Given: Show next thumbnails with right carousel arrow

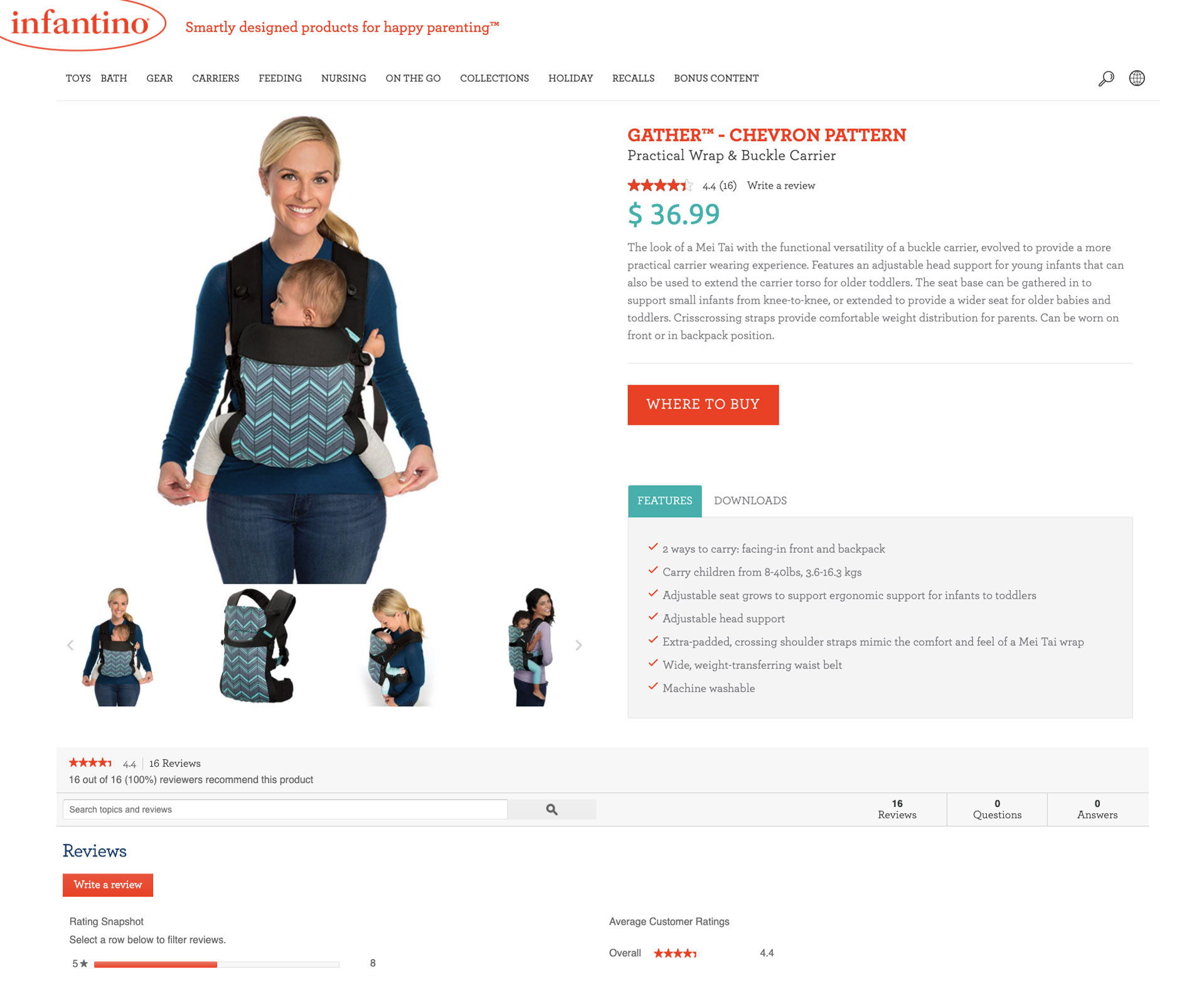Looking at the screenshot, I should (578, 645).
